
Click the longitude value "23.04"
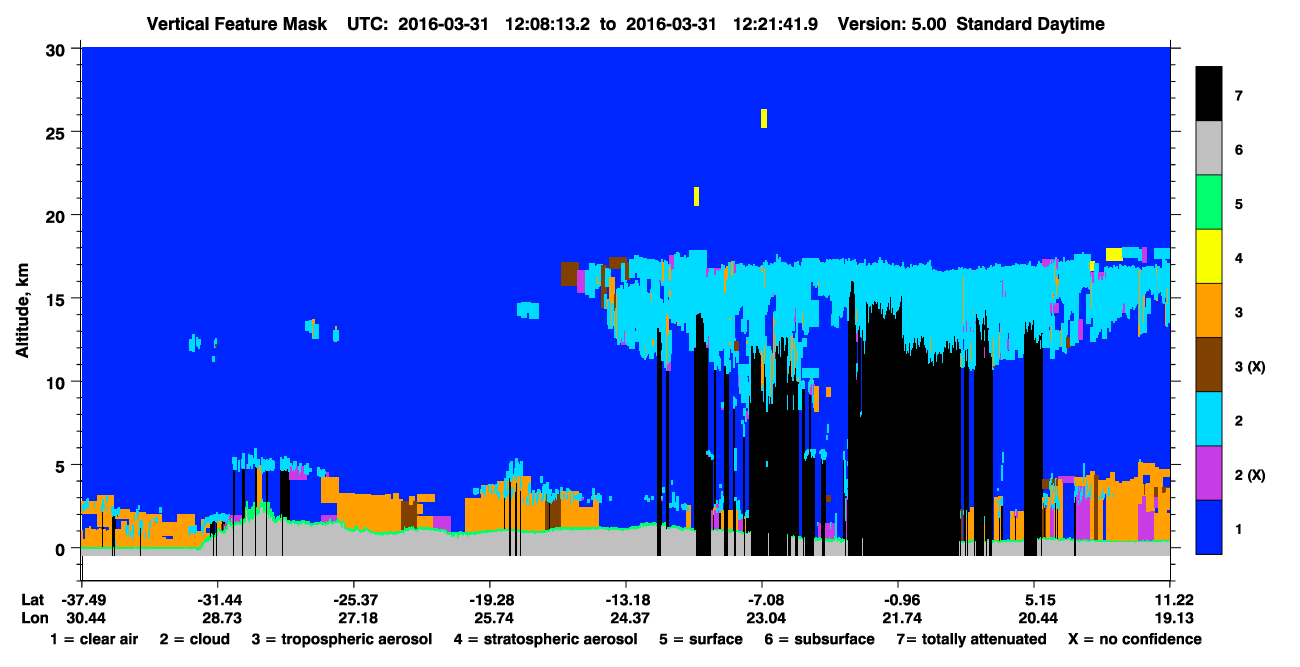pos(765,618)
